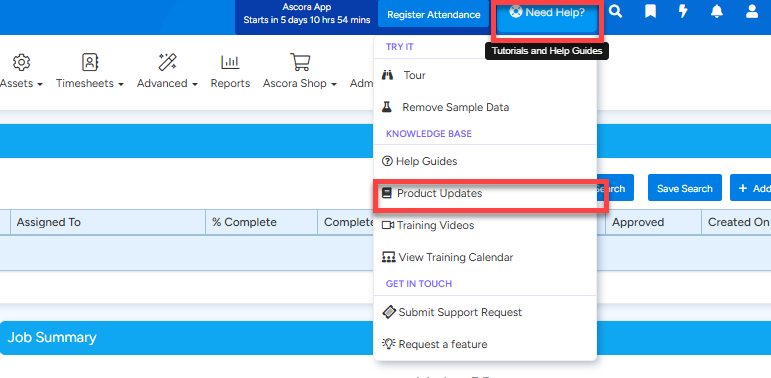771x378 pixels.
Task: Sort by the % Complete column header
Action: coord(262,222)
